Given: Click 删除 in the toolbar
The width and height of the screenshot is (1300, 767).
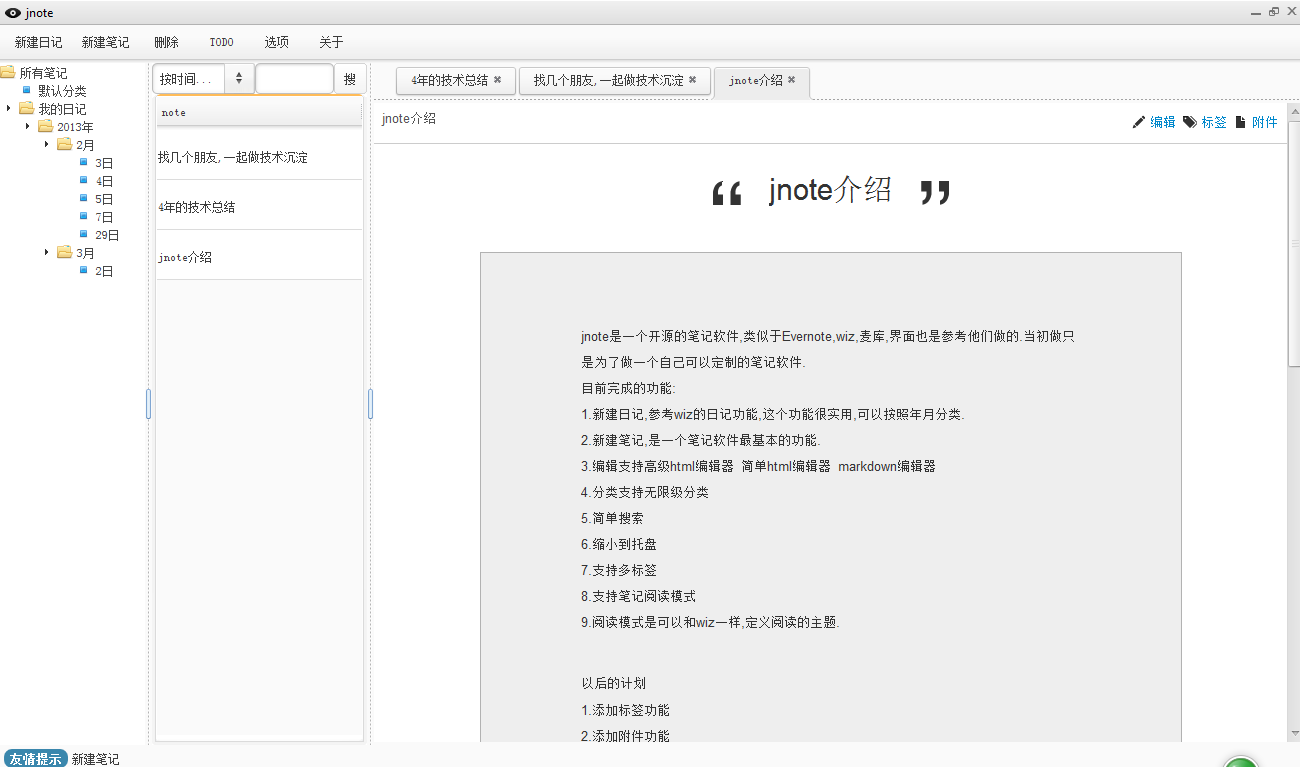Looking at the screenshot, I should [x=166, y=42].
